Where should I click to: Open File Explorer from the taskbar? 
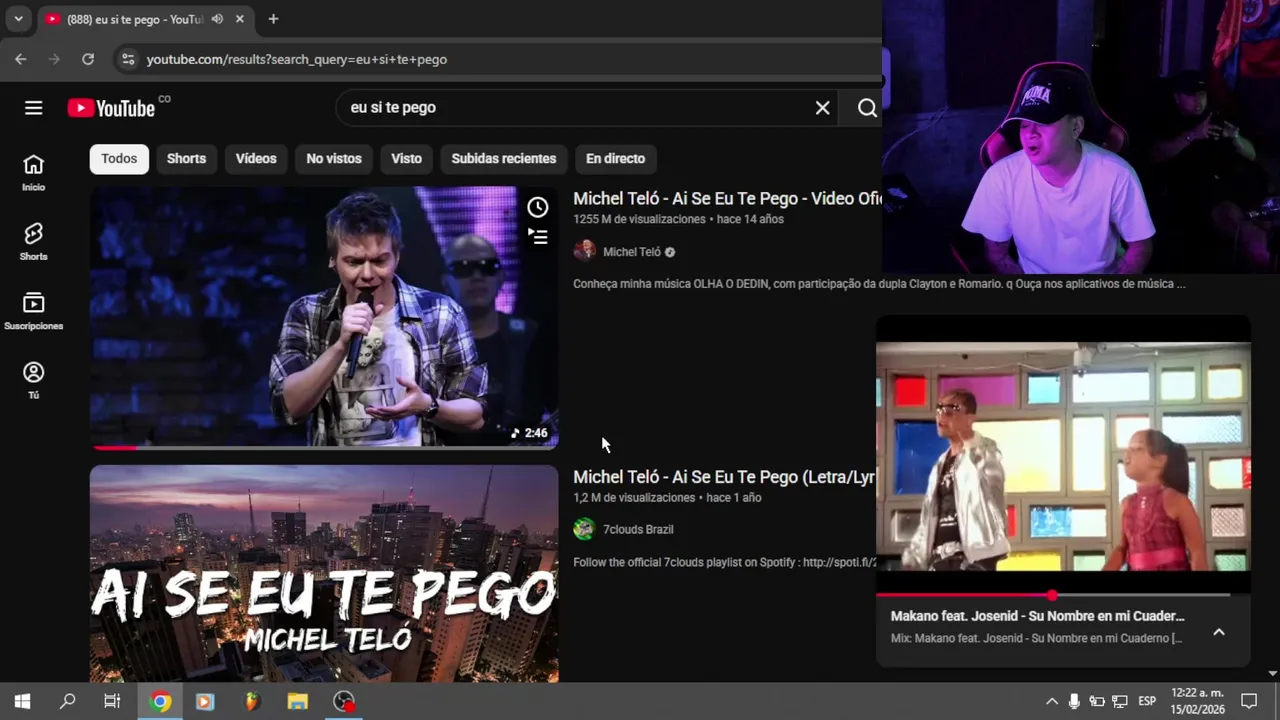click(x=297, y=701)
